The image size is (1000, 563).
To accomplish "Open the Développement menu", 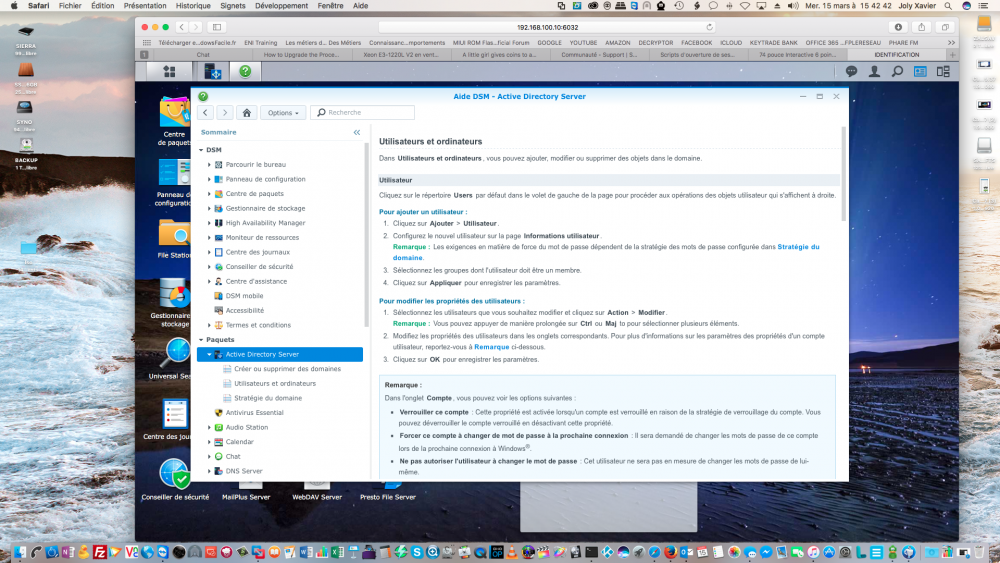I will tap(281, 6).
